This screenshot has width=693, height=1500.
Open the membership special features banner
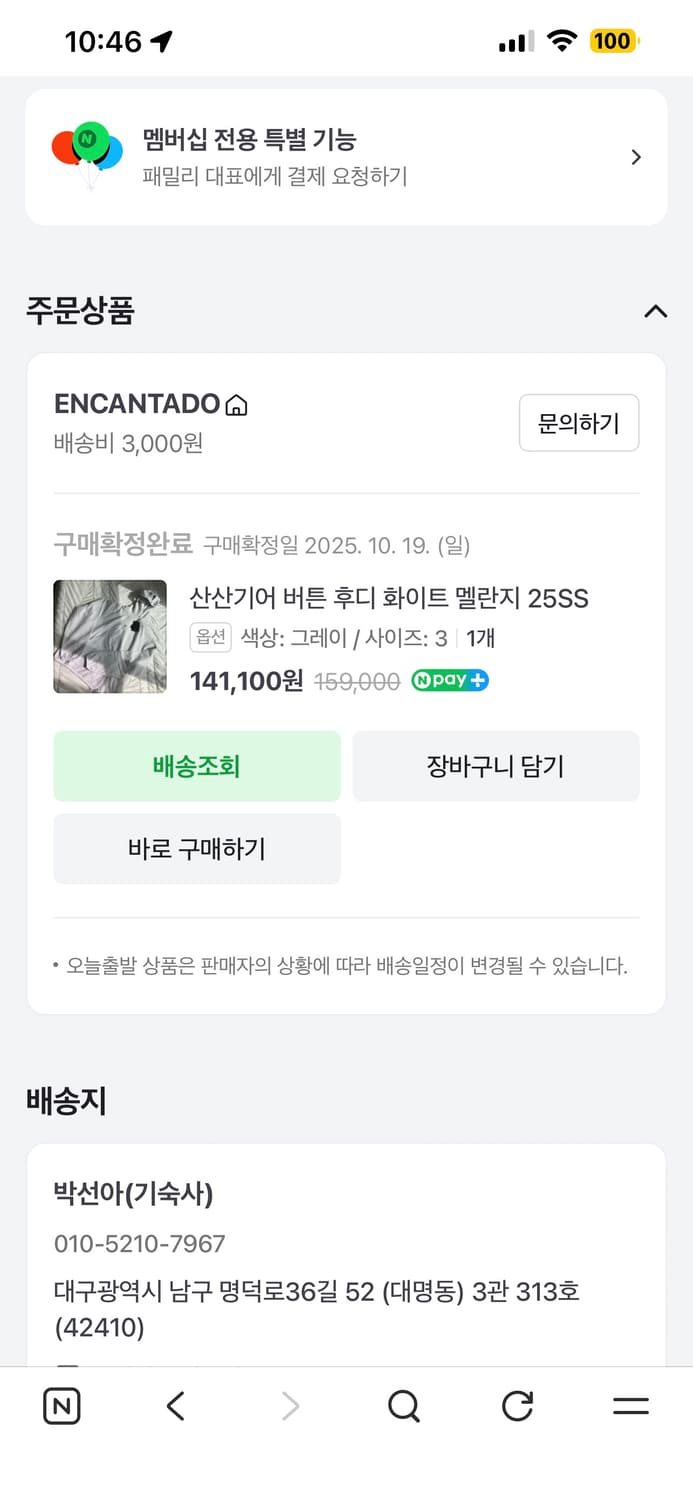click(x=346, y=156)
